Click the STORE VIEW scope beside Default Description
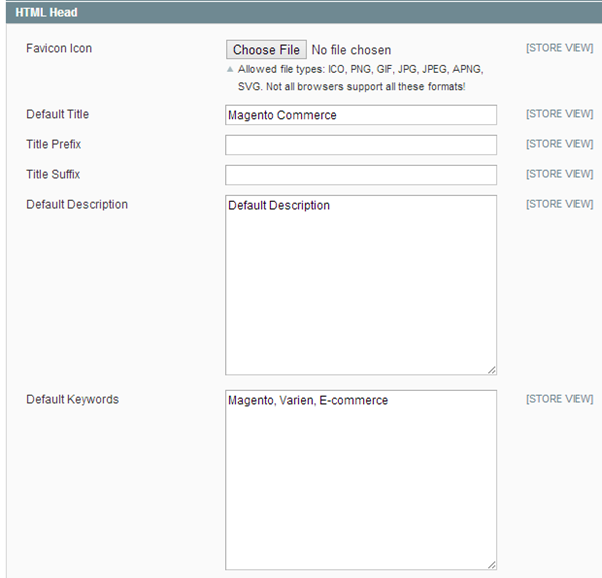This screenshot has width=602, height=578. point(559,204)
